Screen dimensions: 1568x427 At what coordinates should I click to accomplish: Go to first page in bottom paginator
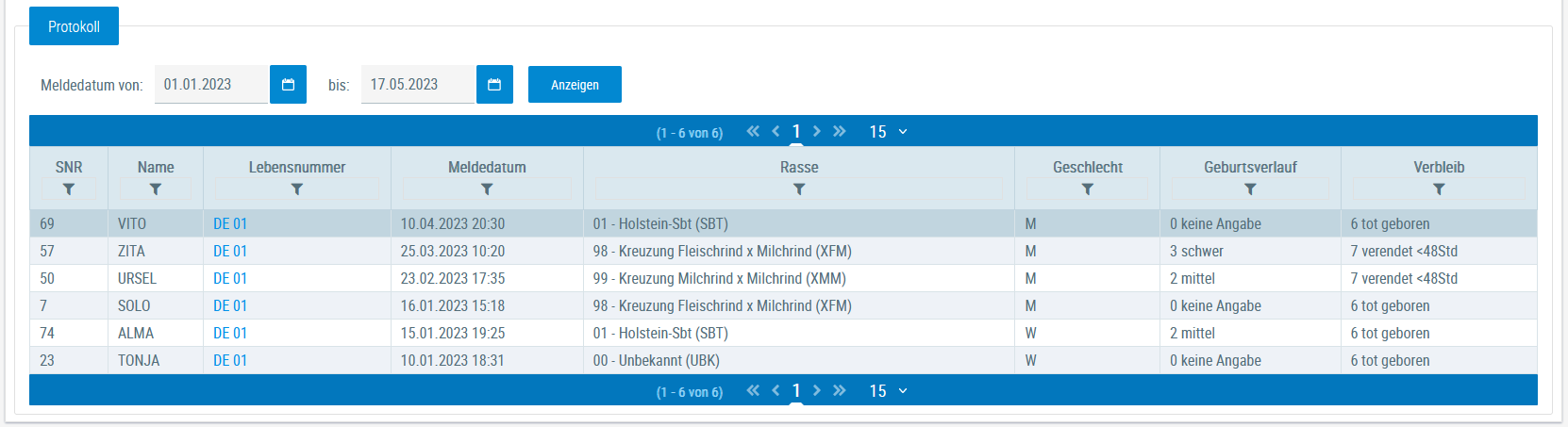[x=753, y=390]
